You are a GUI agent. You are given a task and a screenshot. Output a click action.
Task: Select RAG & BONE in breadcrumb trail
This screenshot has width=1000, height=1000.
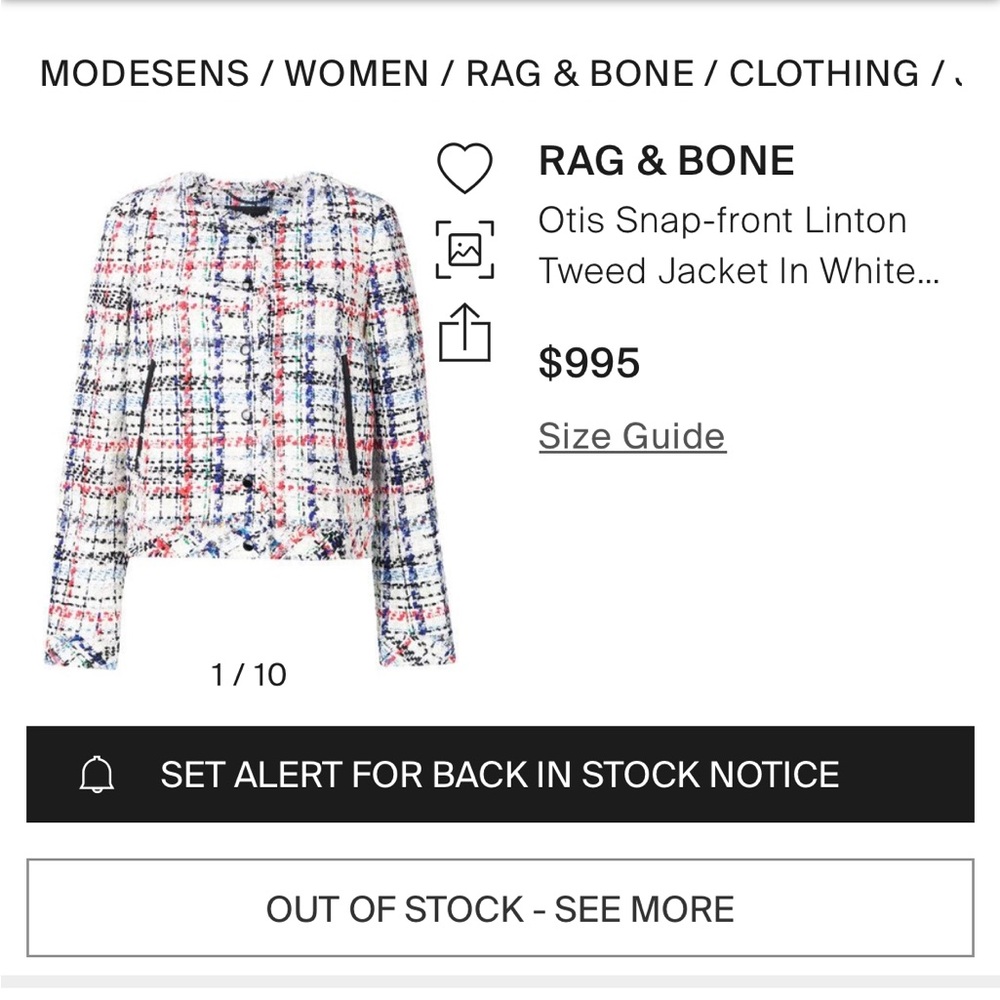[x=580, y=73]
